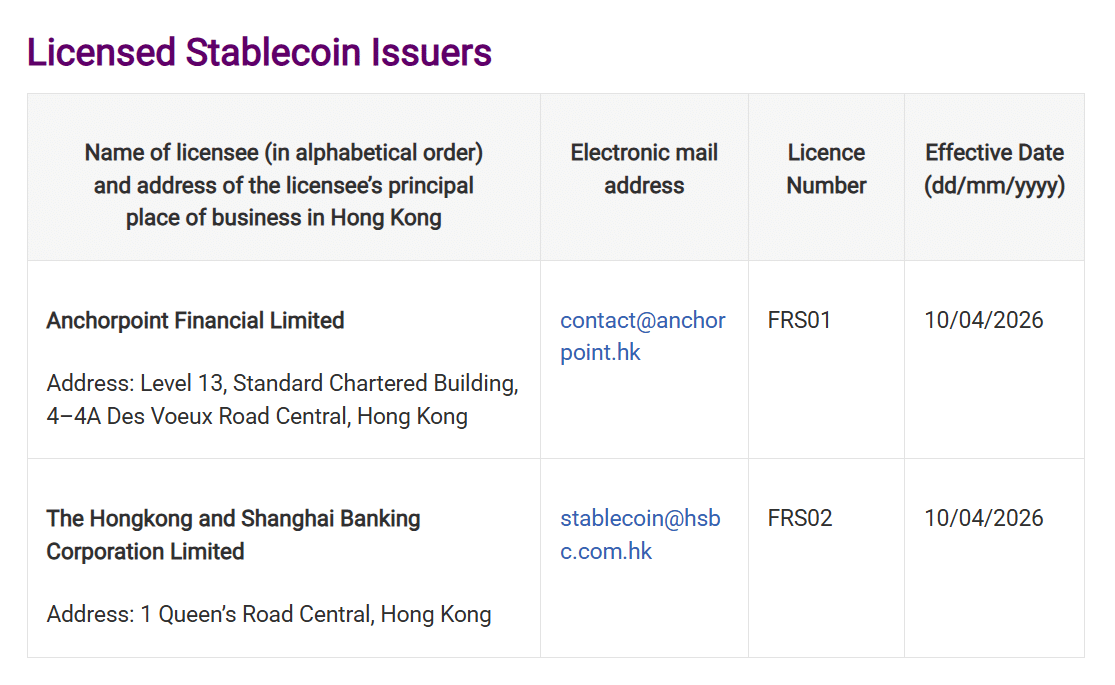Click the effective date in the FRS02 row
The image size is (1115, 685).
pos(983,519)
